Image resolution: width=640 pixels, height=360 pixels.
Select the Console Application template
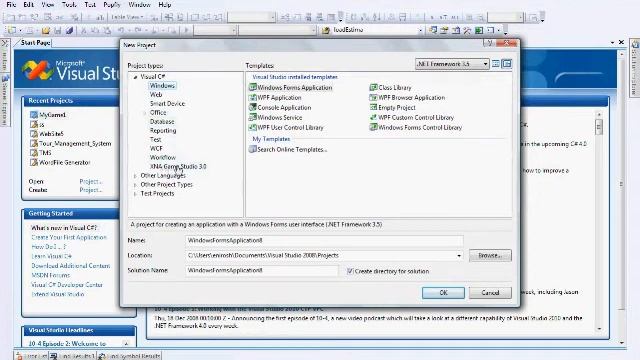click(x=280, y=107)
